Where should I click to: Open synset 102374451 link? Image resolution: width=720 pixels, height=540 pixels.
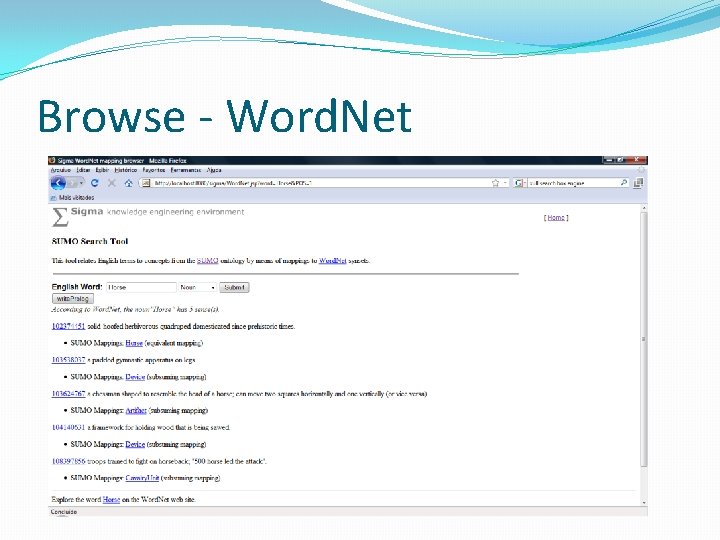[x=68, y=326]
